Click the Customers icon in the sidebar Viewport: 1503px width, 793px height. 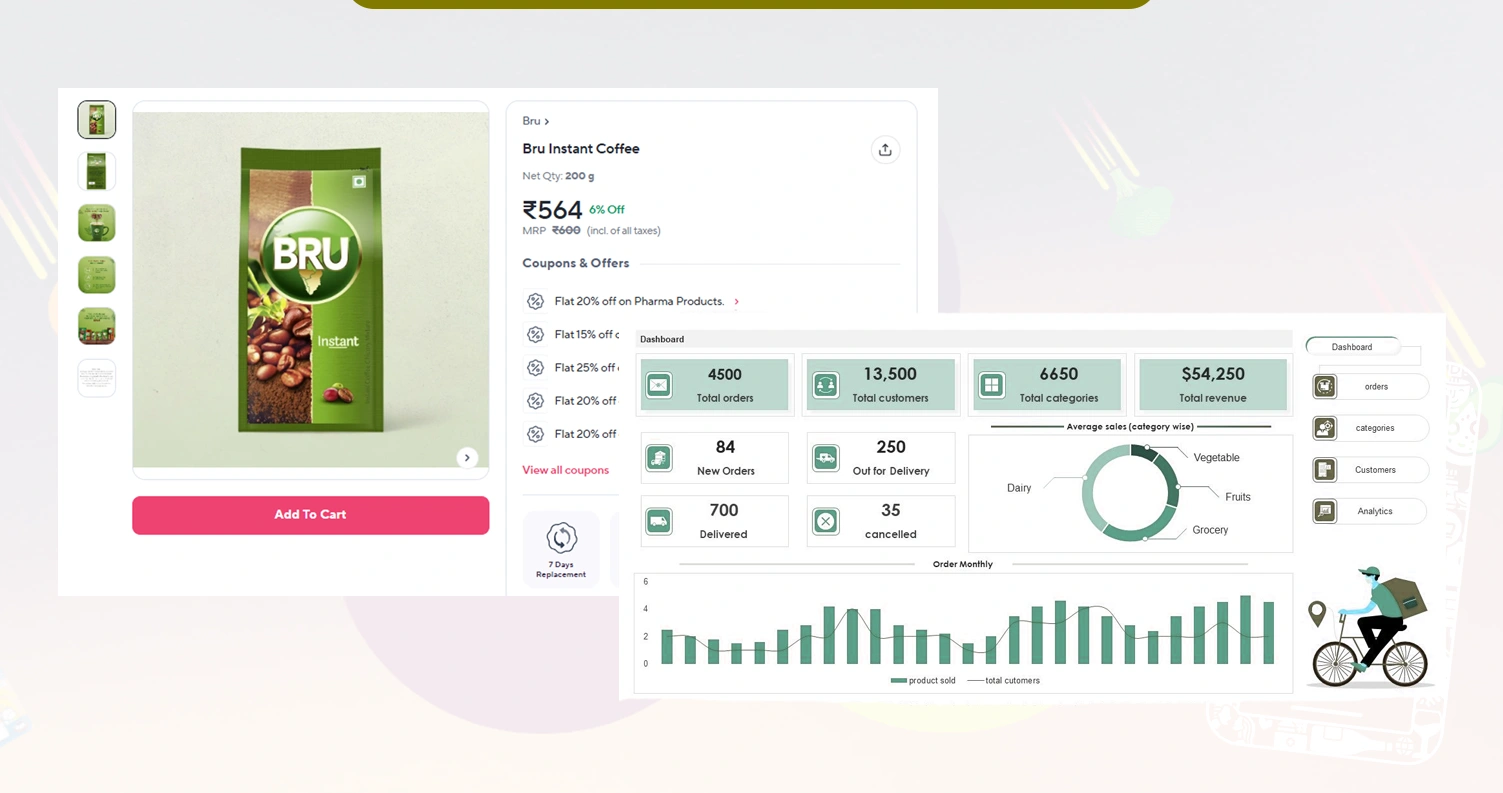(x=1324, y=470)
